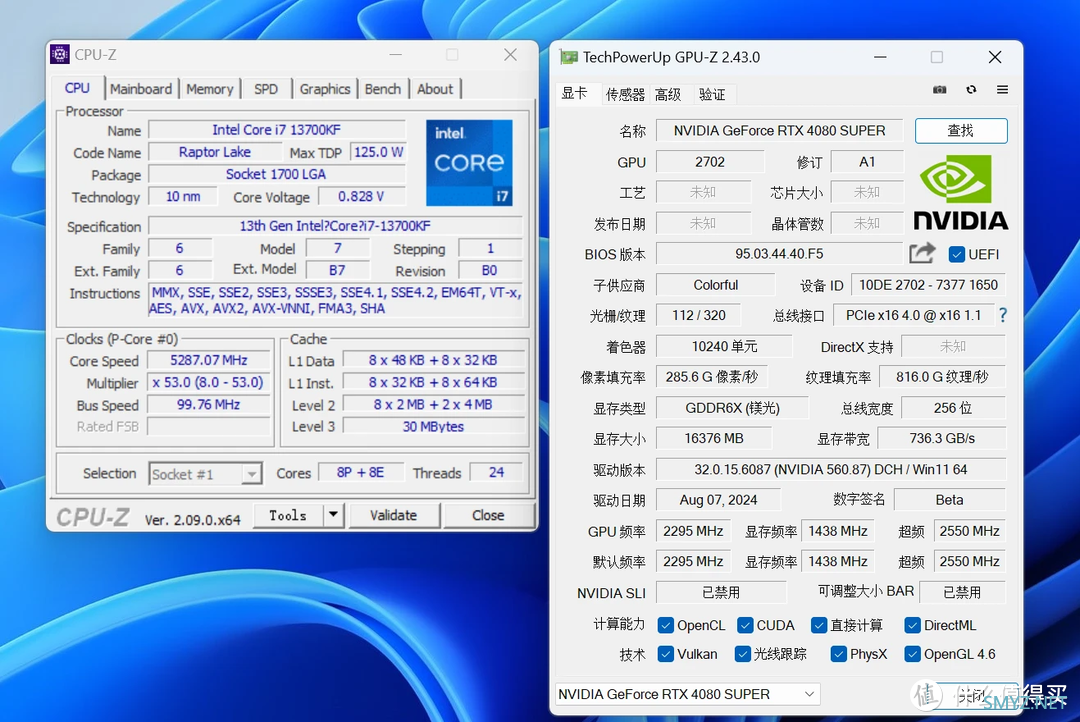The image size is (1080, 722).
Task: Toggle the CUDA checkbox
Action: (745, 625)
